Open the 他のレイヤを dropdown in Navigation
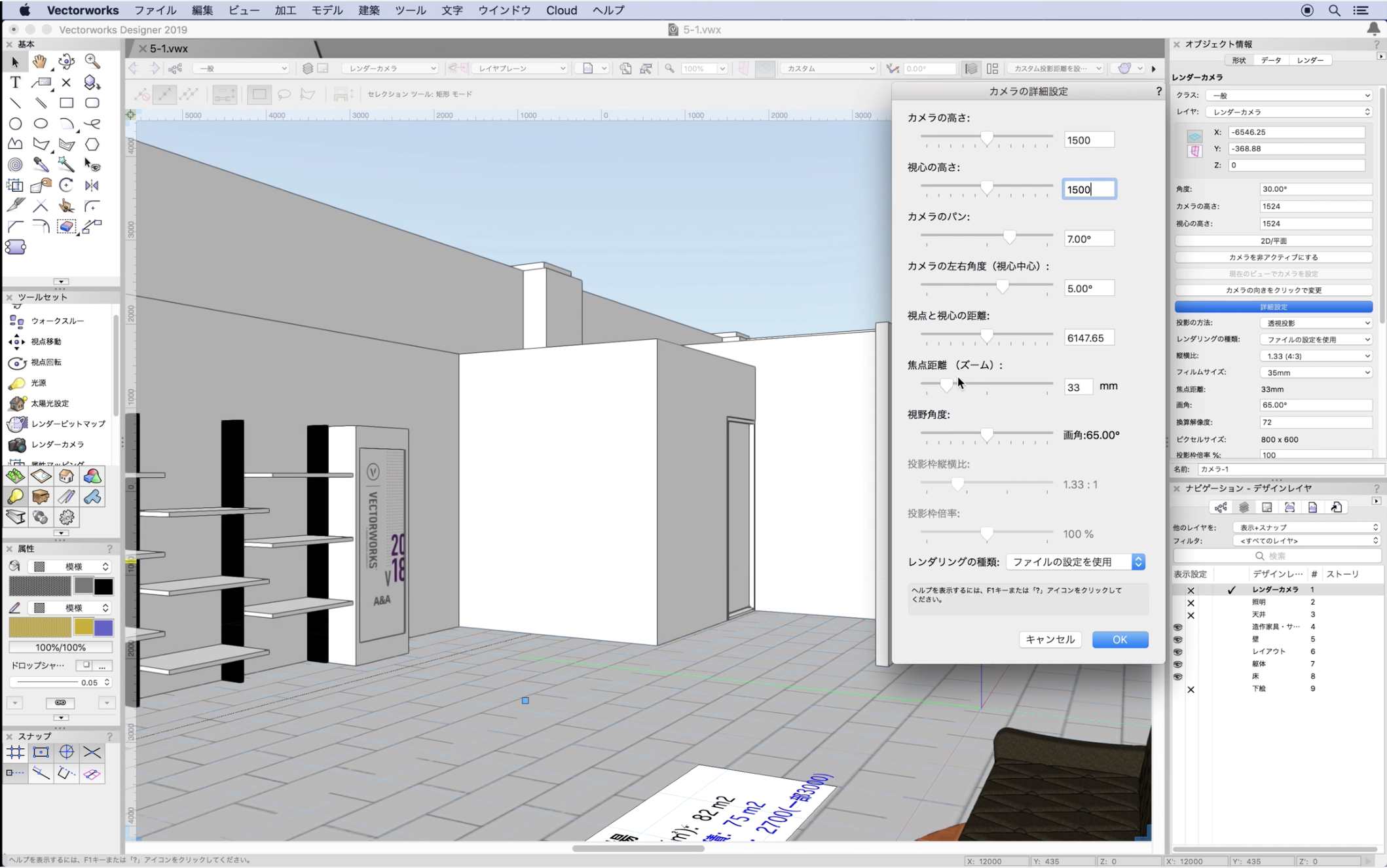Screen dimensions: 1387x868 coord(1306,527)
